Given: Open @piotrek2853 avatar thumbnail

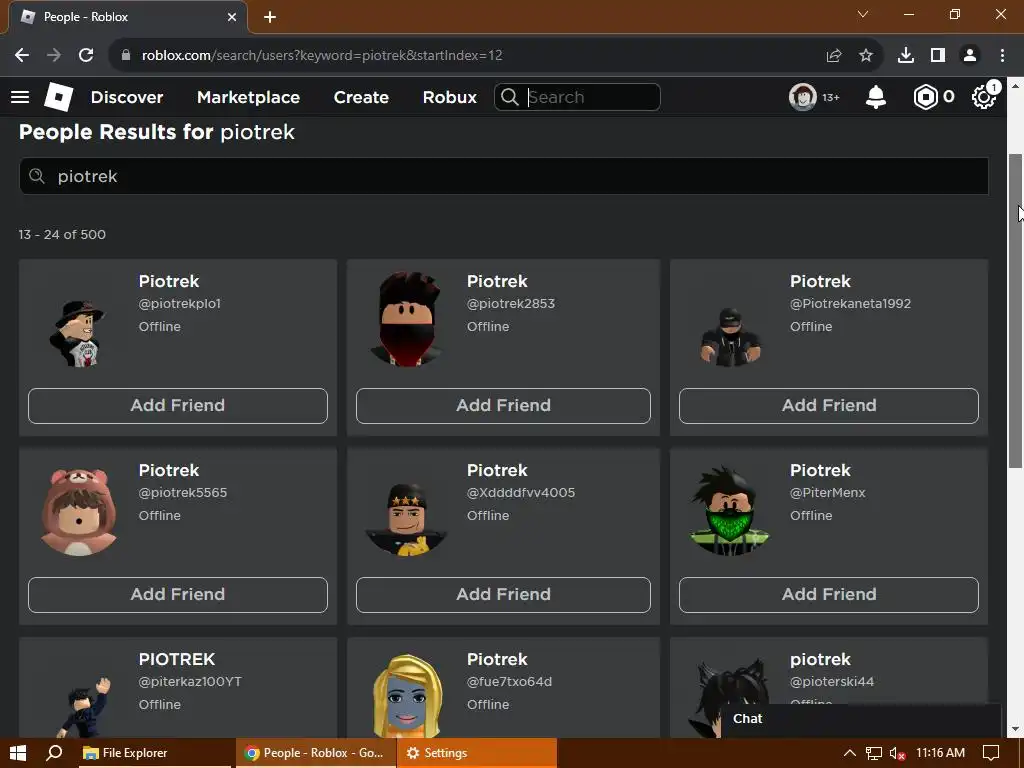Looking at the screenshot, I should (407, 319).
